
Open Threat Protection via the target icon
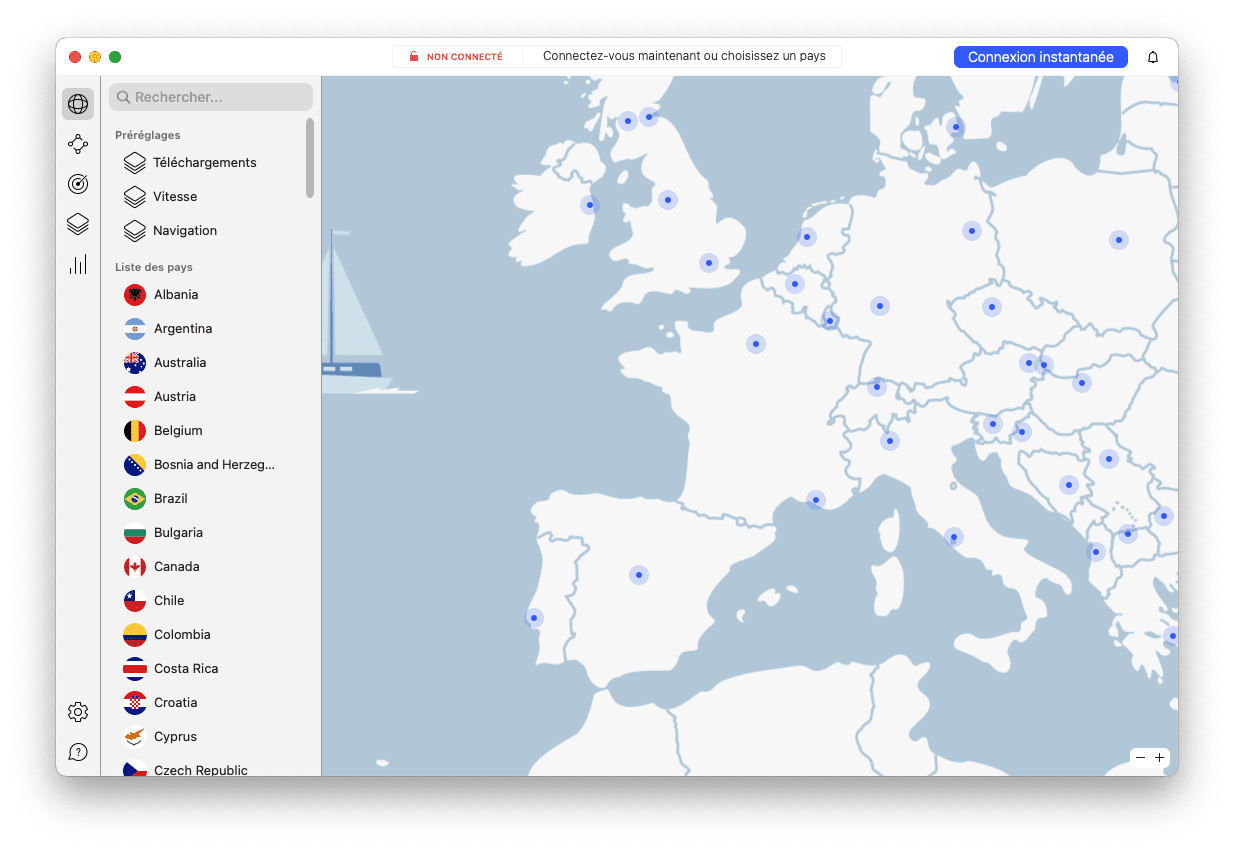[x=78, y=184]
